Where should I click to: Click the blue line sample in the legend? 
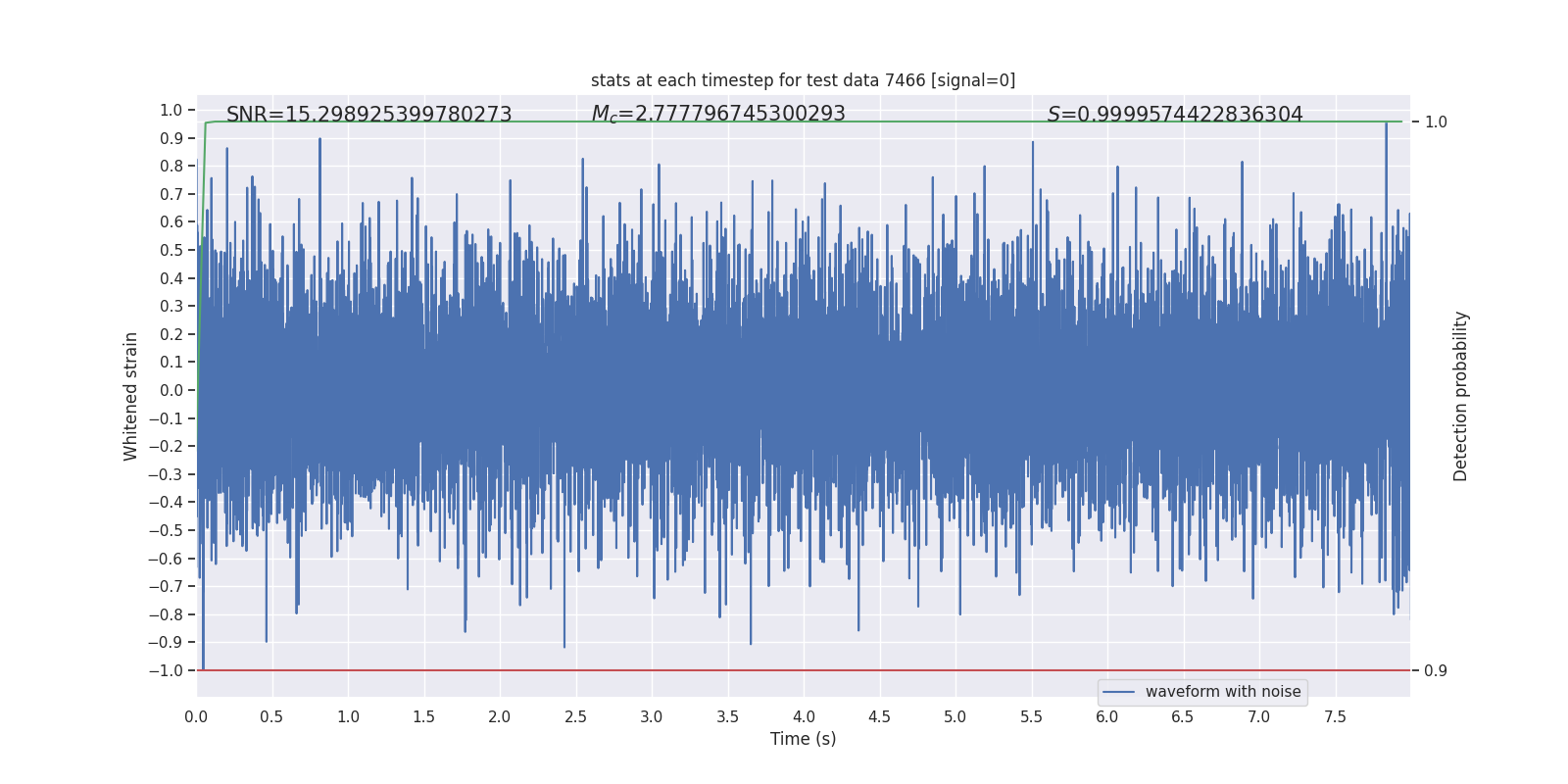tap(1119, 692)
